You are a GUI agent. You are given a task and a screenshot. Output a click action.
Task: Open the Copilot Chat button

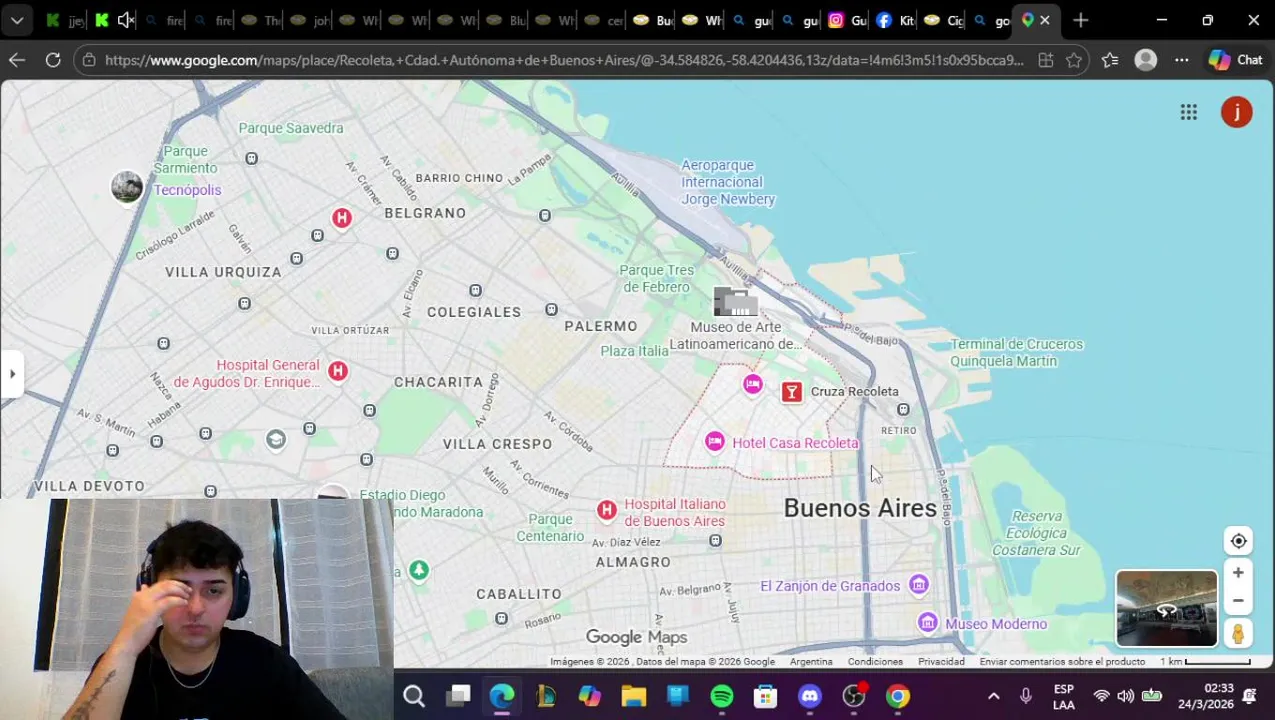[1236, 60]
